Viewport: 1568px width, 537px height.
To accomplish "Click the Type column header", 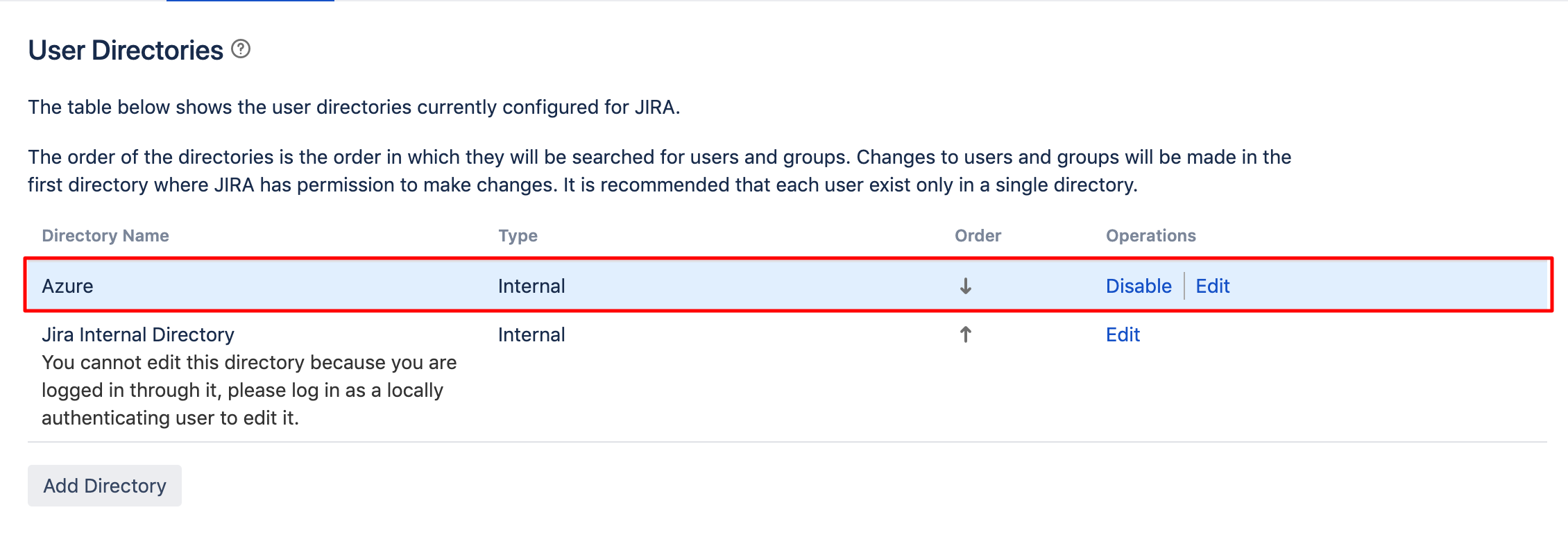I will point(518,236).
